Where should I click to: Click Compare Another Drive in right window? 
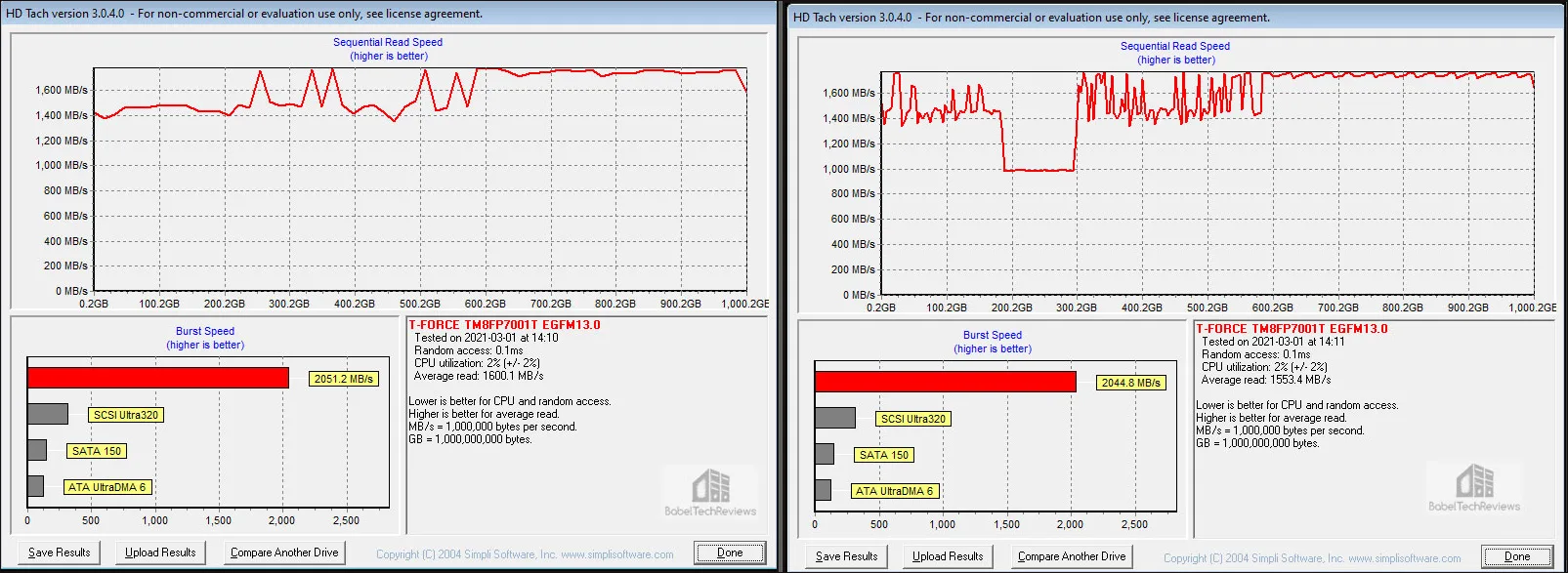click(1072, 556)
